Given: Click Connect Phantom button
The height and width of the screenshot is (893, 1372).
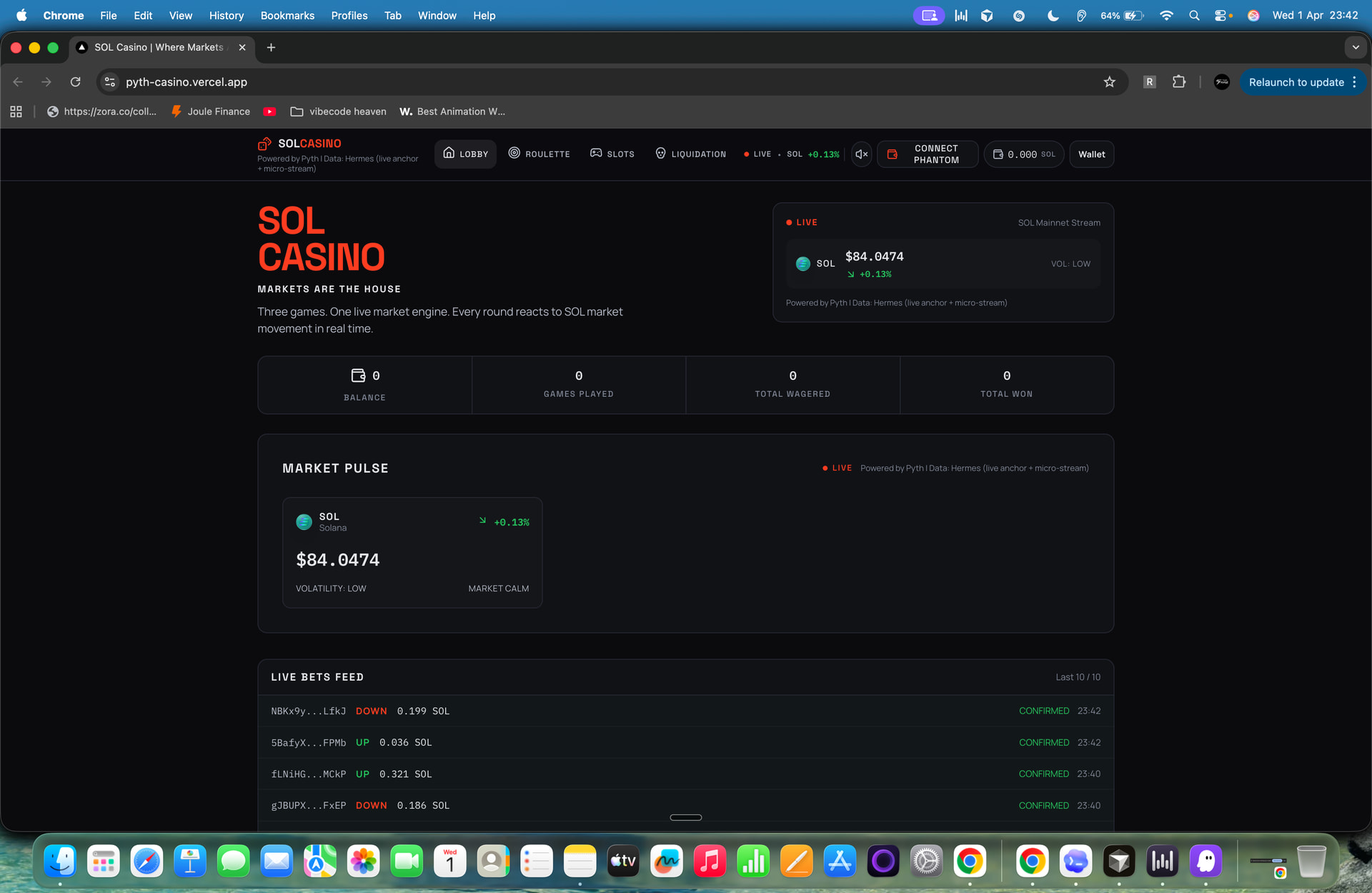Looking at the screenshot, I should pos(928,154).
